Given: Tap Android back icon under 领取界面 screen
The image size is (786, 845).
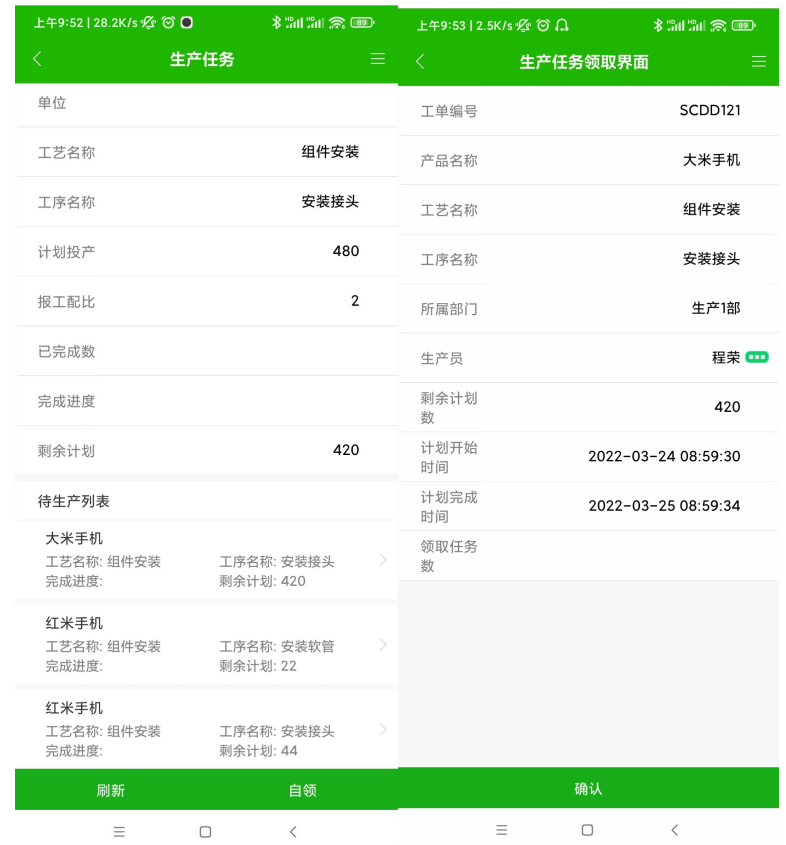Looking at the screenshot, I should point(674,830).
